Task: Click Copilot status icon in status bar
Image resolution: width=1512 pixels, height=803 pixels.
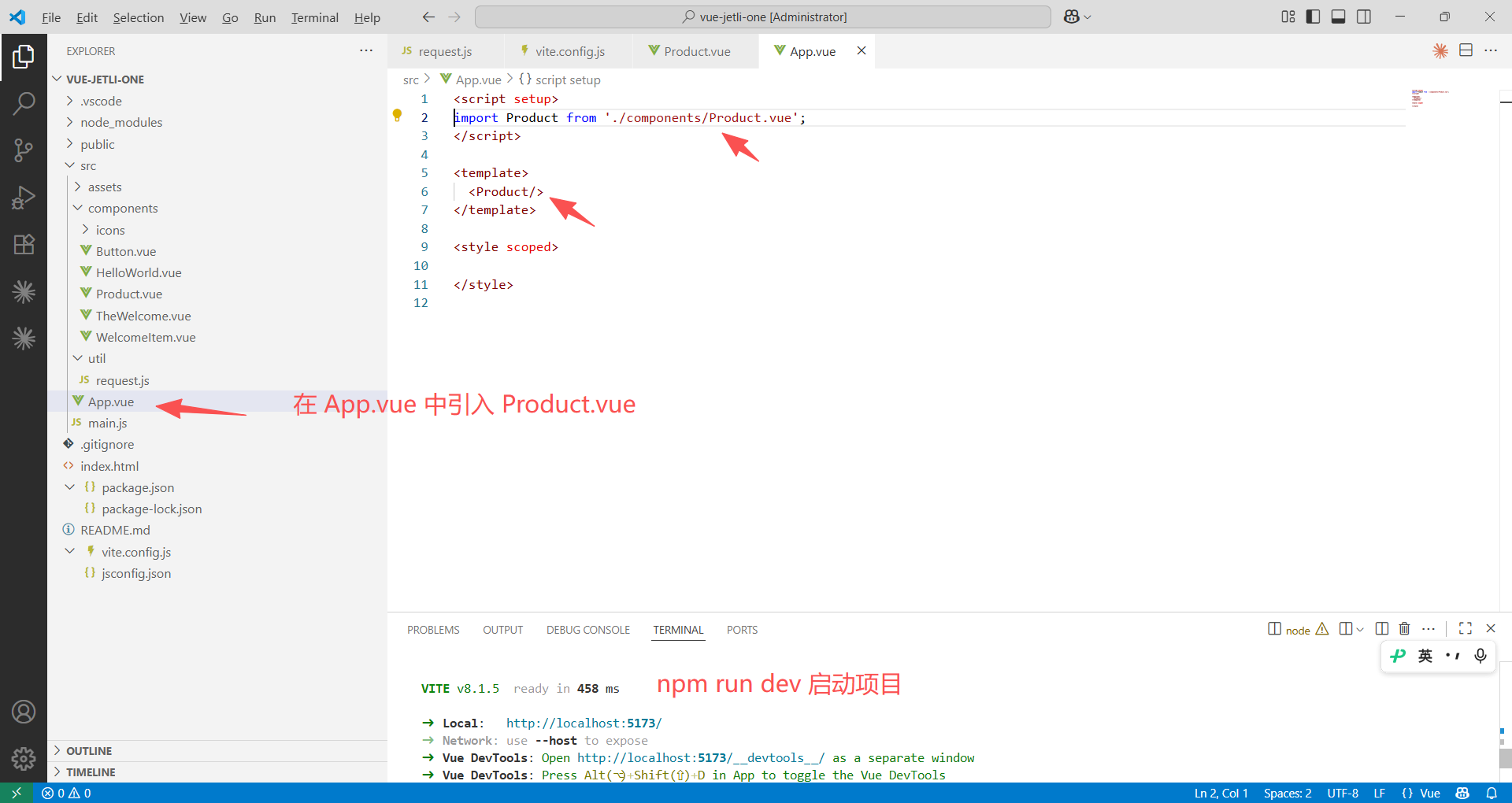Action: click(1462, 793)
